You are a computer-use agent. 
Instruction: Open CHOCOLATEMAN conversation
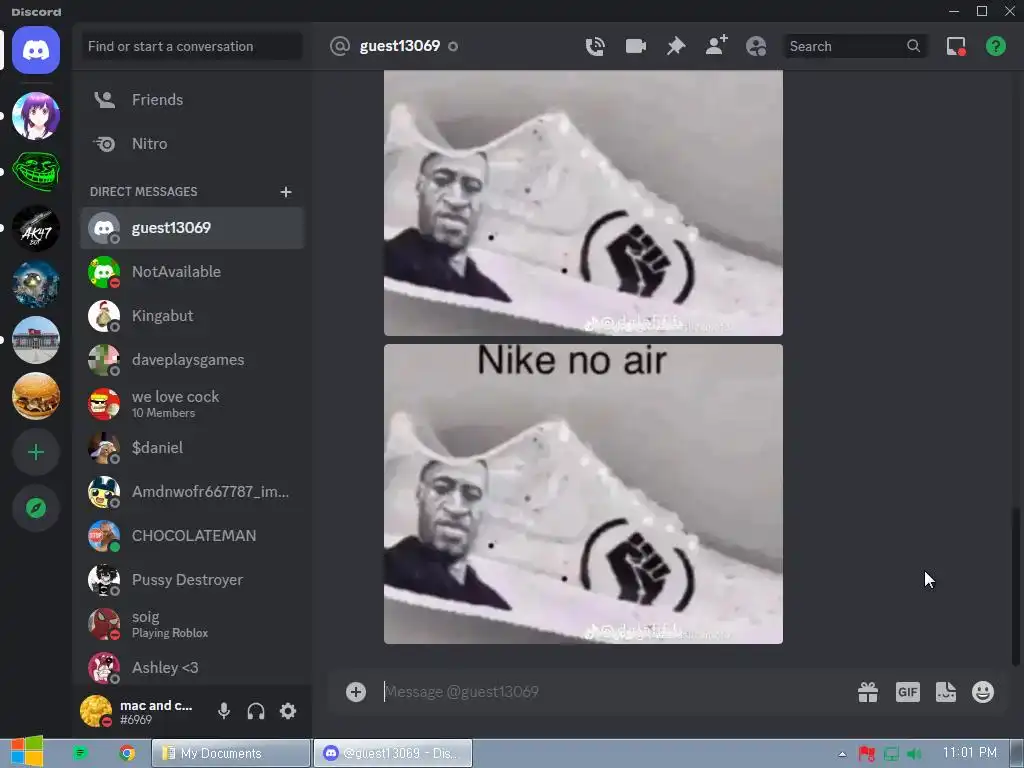pos(192,536)
